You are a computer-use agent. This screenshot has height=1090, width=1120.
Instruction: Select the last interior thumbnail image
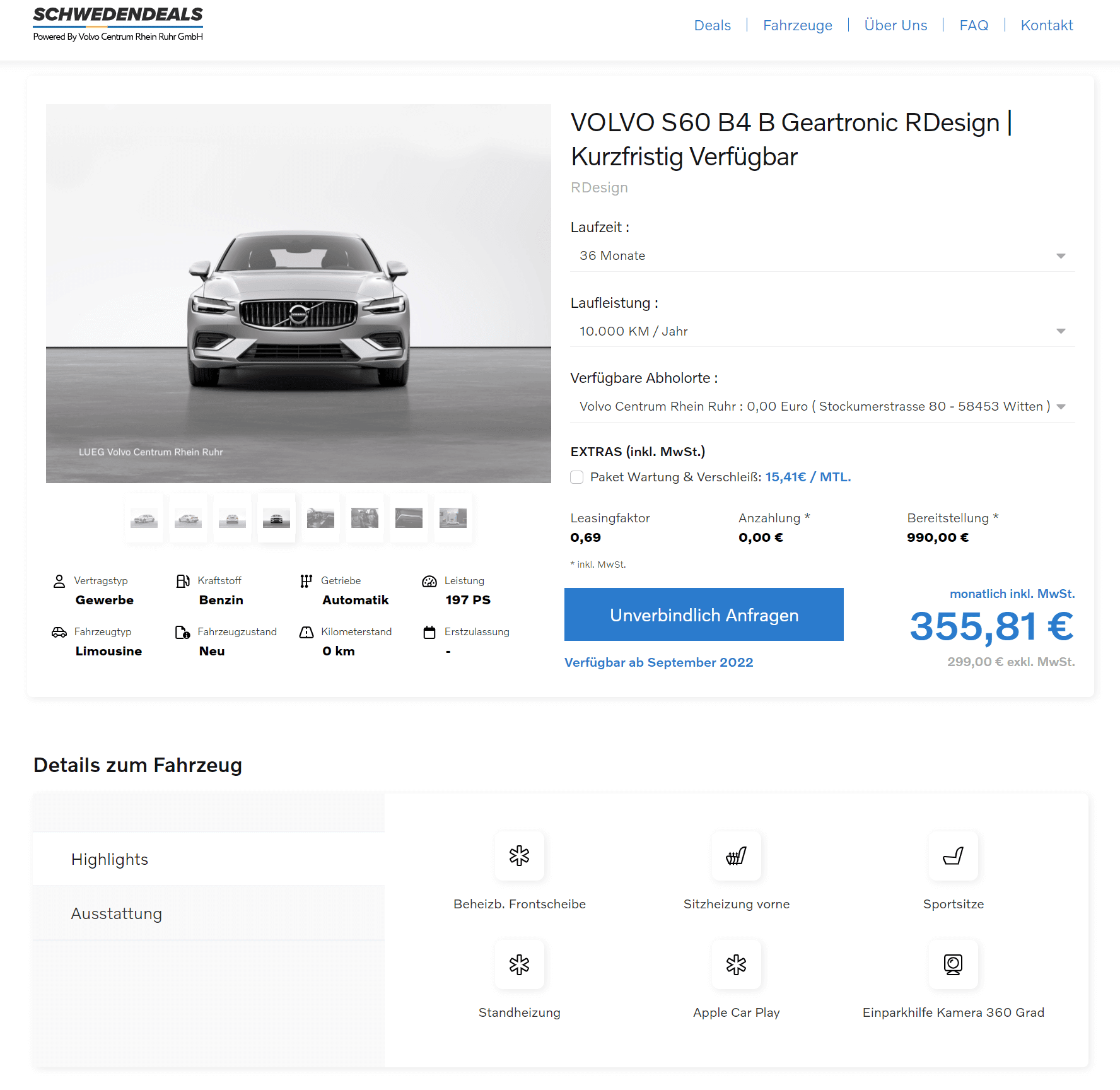coord(453,518)
